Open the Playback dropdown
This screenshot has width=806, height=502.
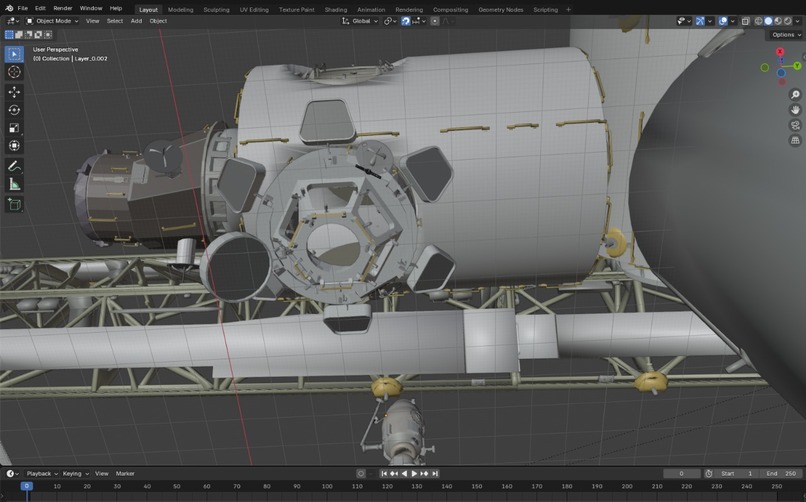[x=42, y=473]
